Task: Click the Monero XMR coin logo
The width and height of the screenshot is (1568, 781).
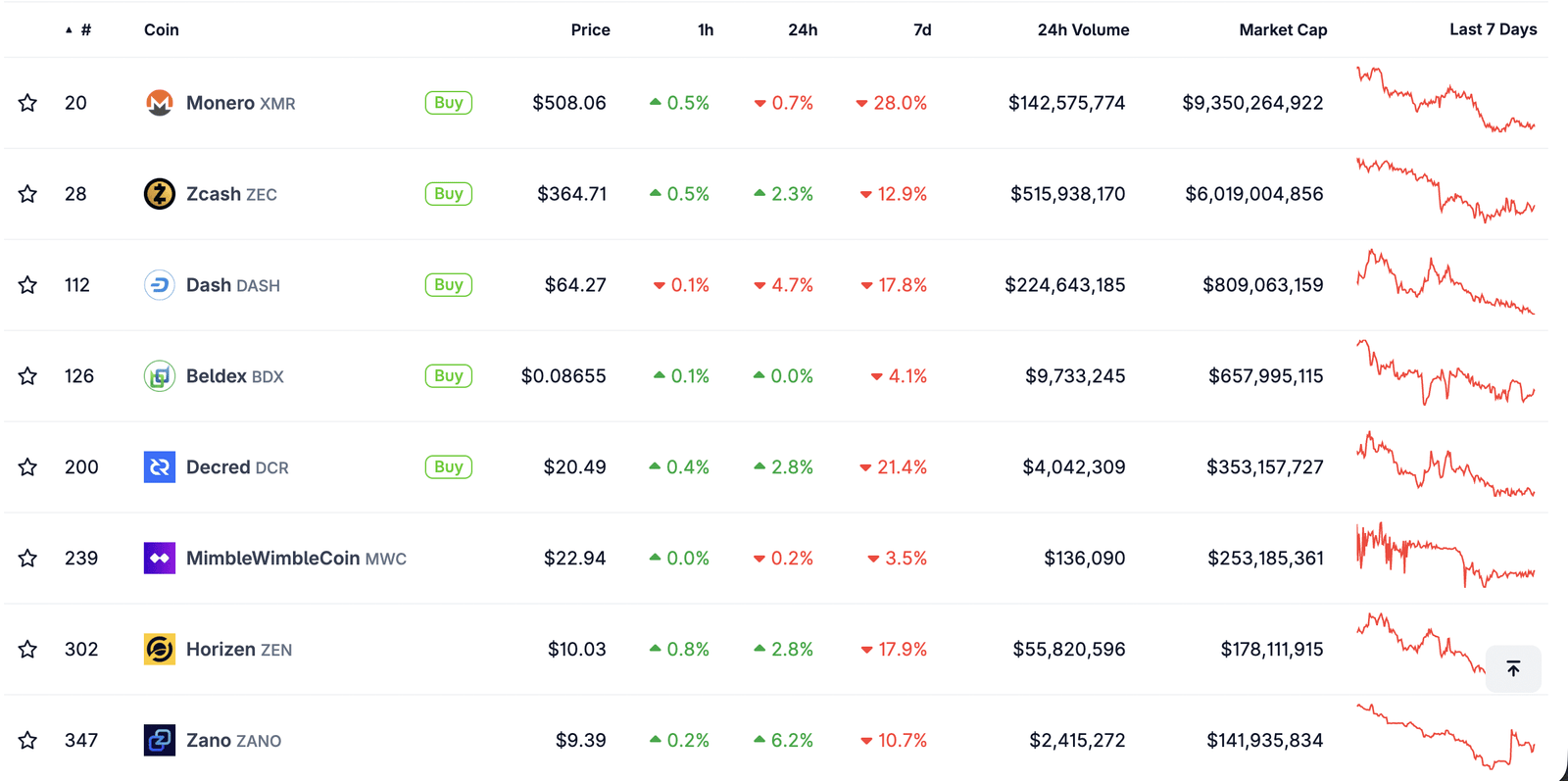Action: click(x=159, y=102)
